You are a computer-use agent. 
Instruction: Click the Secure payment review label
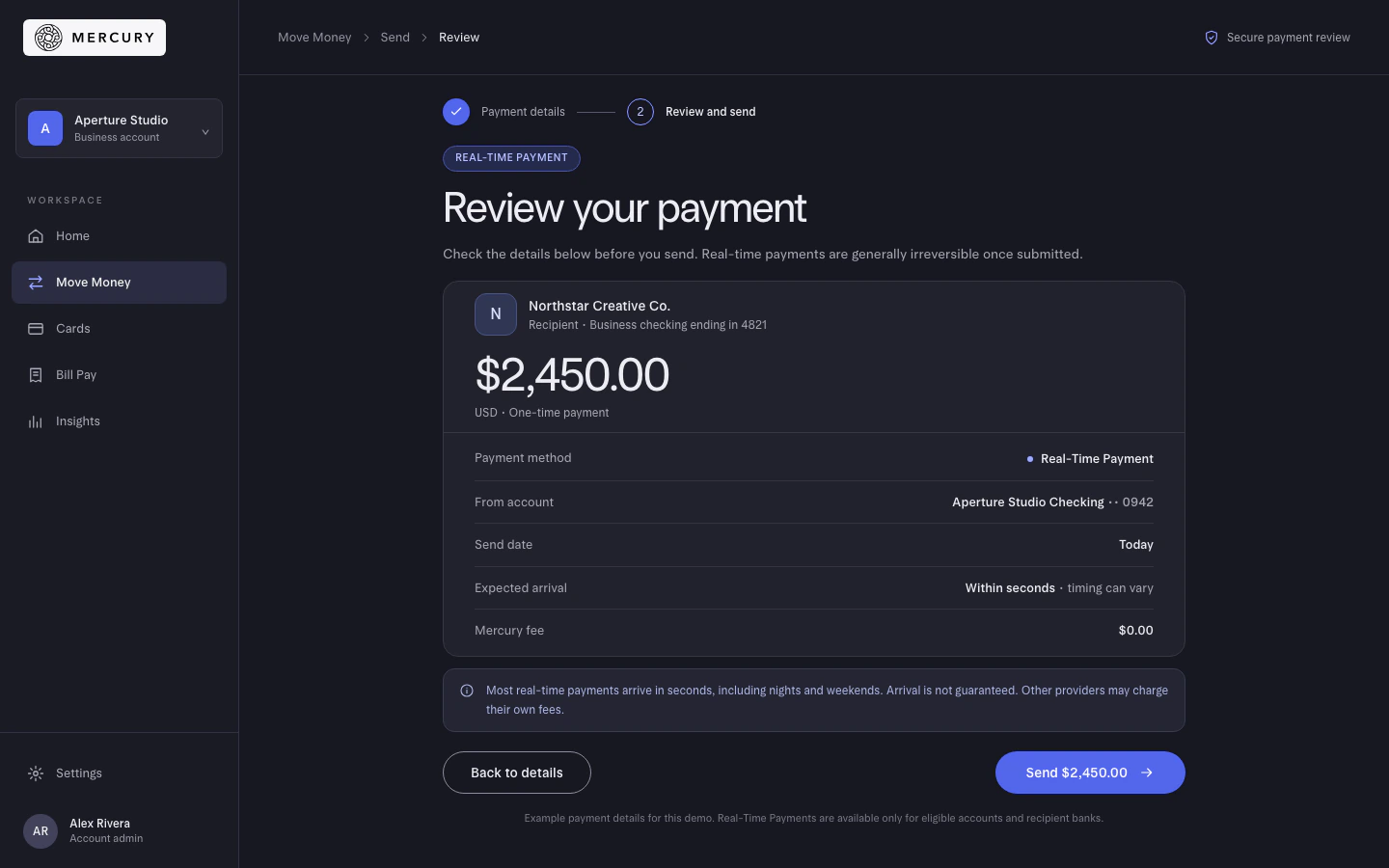(x=1289, y=38)
